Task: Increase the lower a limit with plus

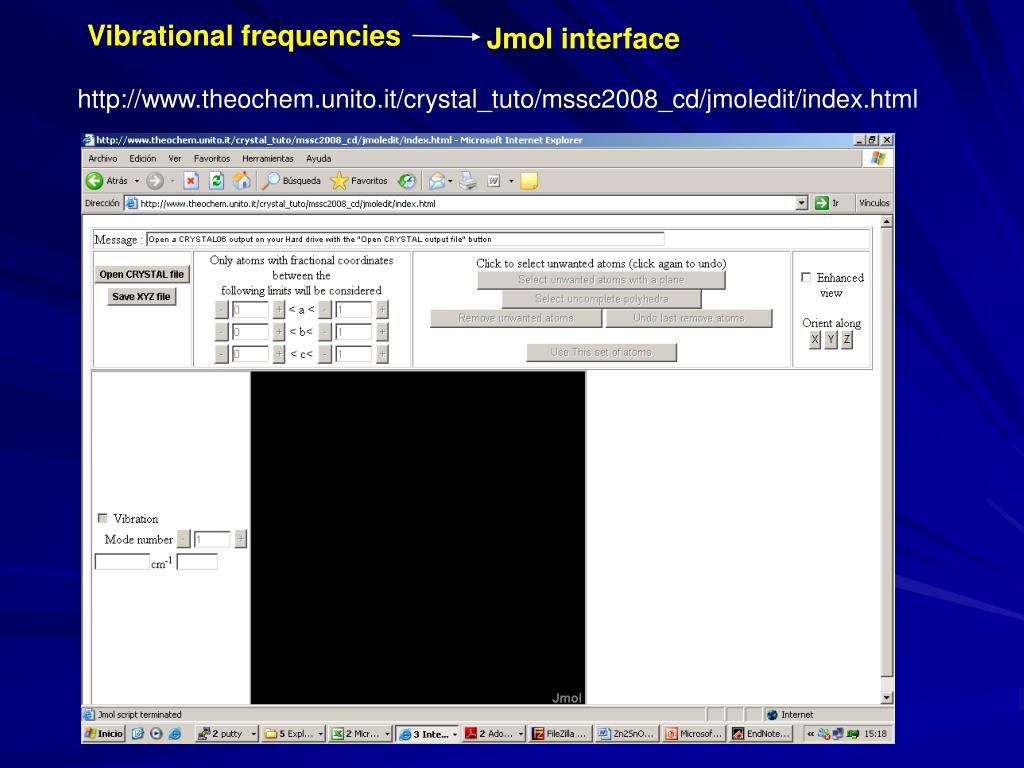Action: coord(279,310)
